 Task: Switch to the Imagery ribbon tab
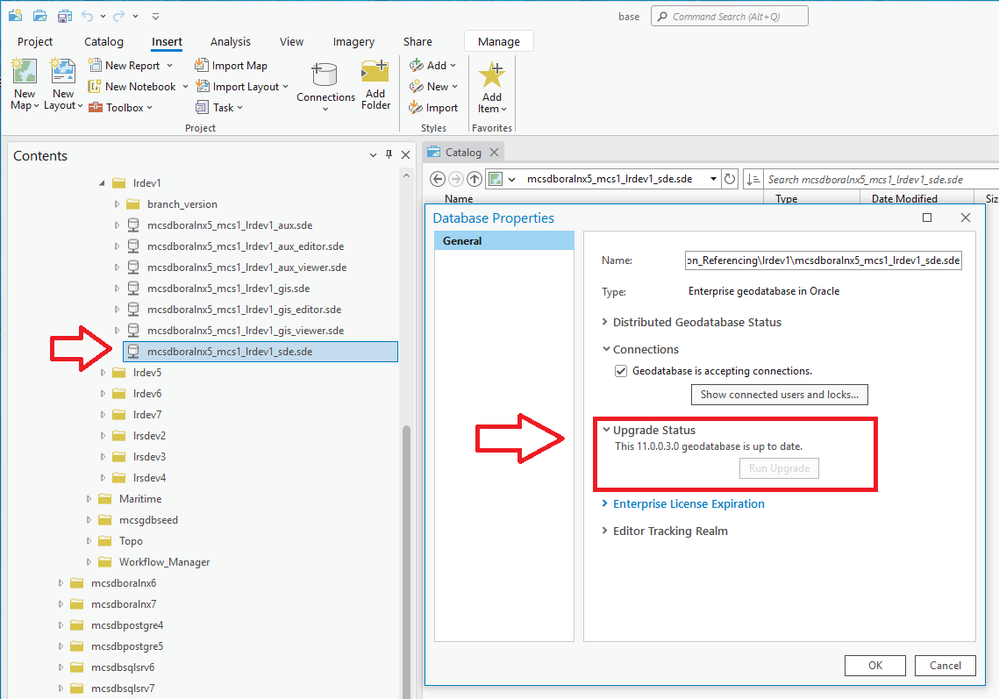tap(354, 41)
